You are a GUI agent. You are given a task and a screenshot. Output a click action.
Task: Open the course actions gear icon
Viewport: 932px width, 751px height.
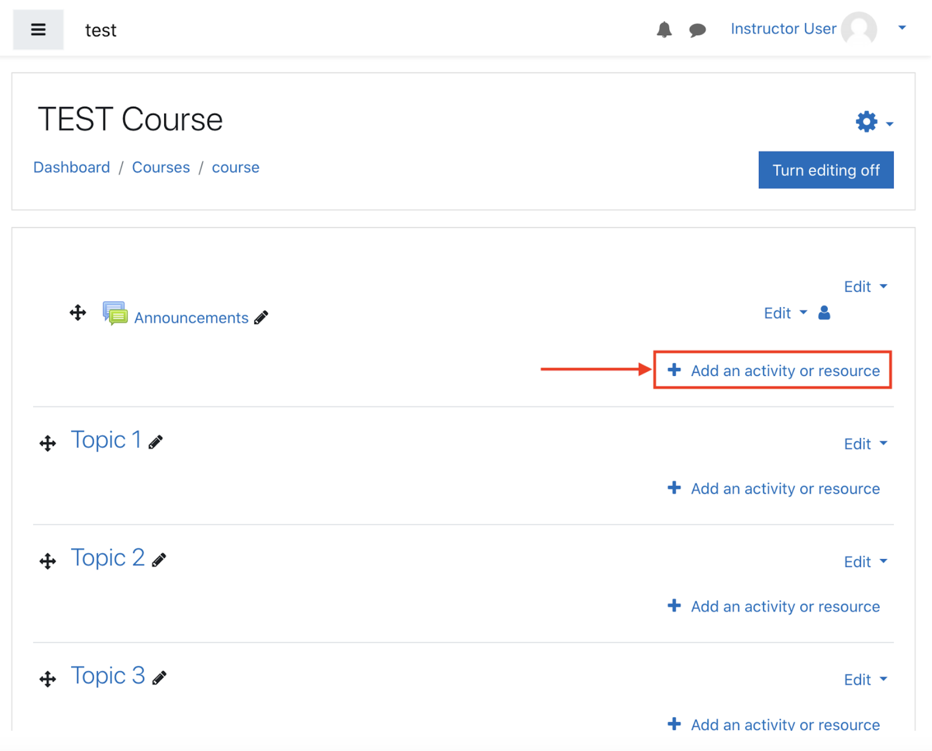(866, 121)
